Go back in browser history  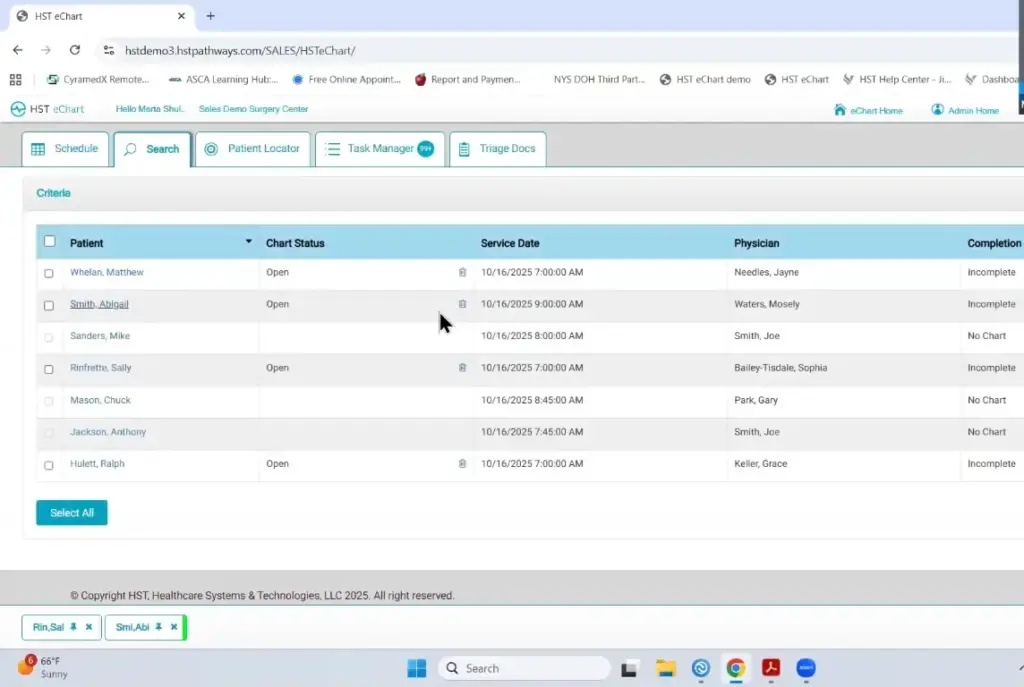[x=18, y=50]
